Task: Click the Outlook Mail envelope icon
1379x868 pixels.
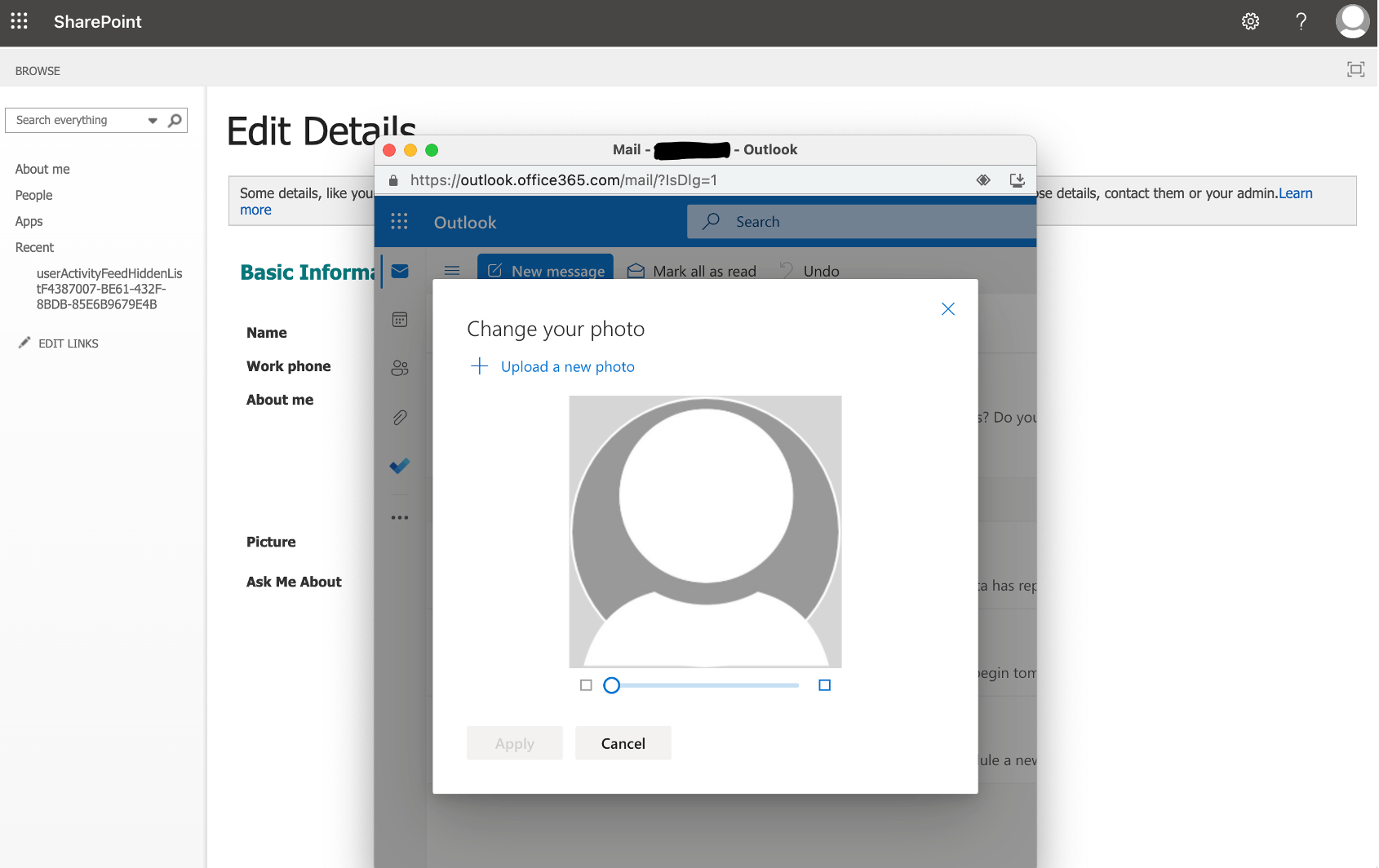Action: (x=400, y=272)
